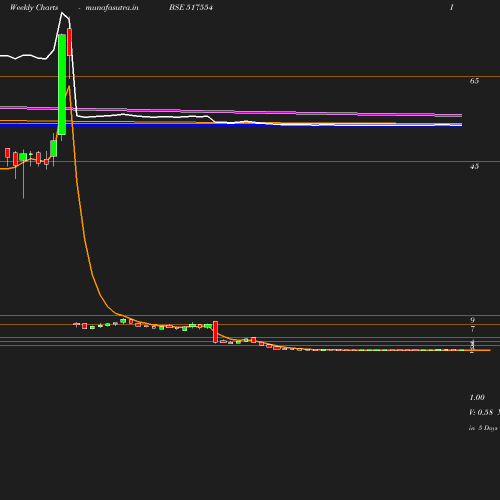Click the "V: 0.58" volume label

point(481,412)
